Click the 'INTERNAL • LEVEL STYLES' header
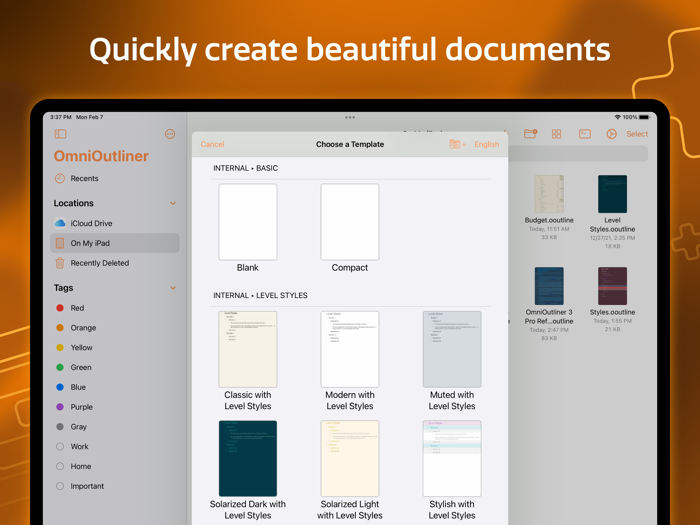 pos(260,296)
